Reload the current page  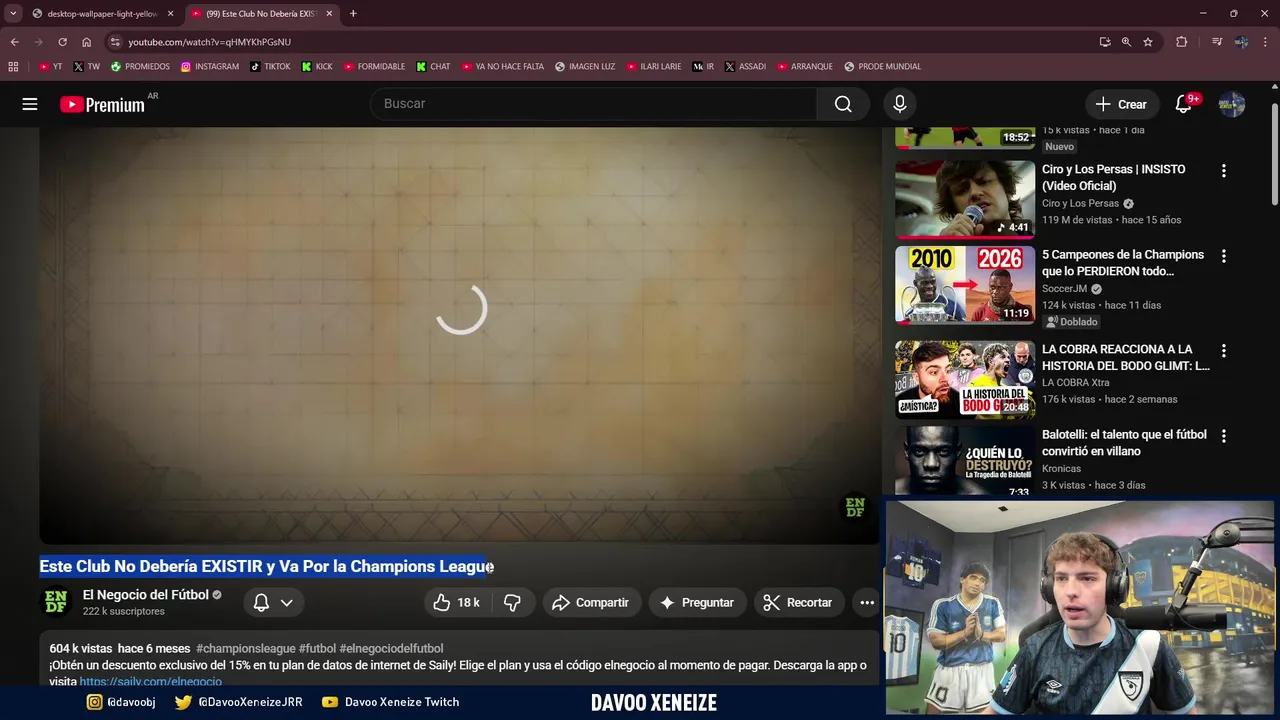(x=62, y=42)
